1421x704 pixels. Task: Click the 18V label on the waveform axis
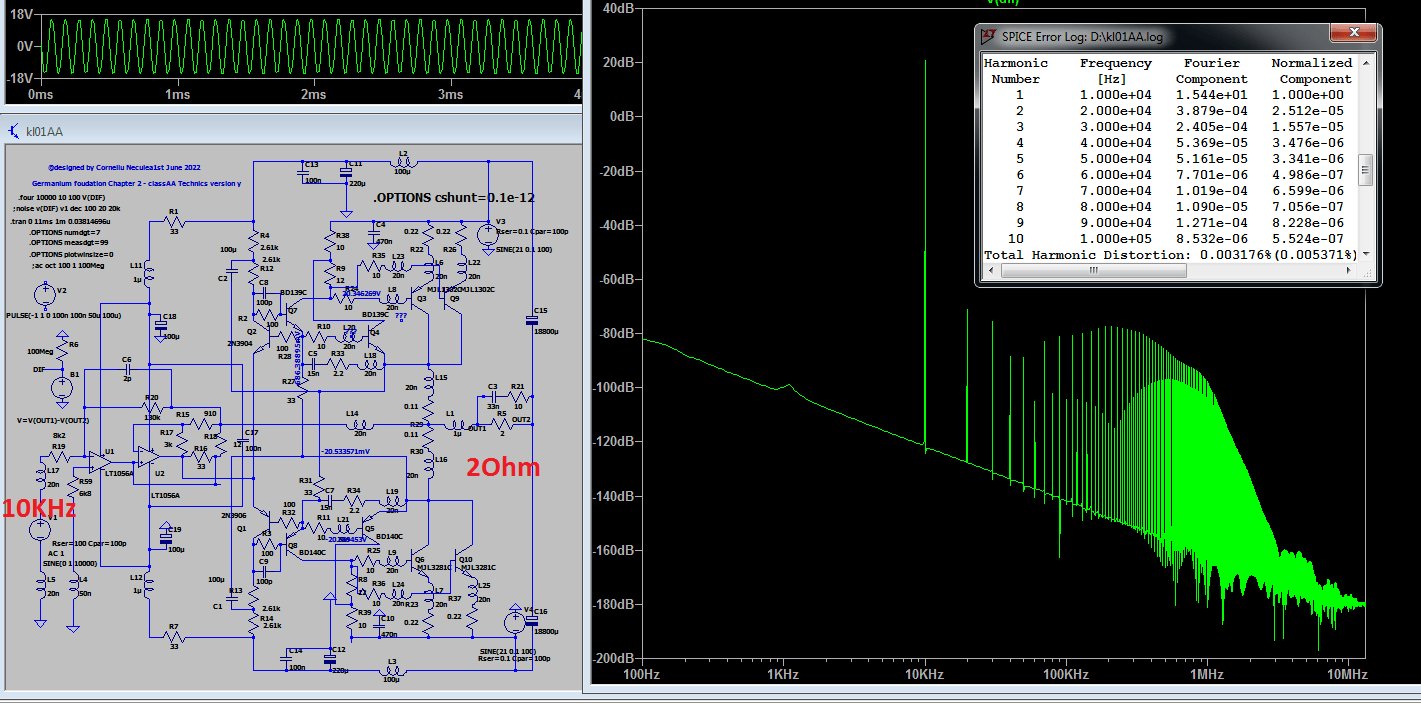point(23,14)
